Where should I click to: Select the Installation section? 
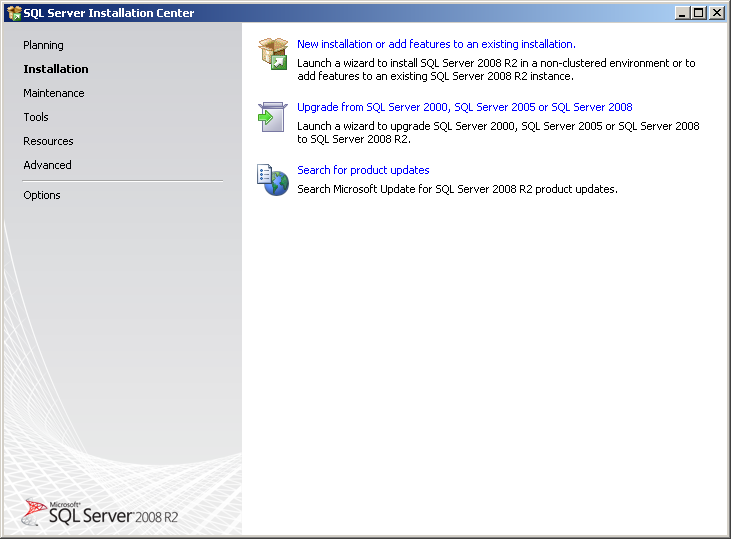56,69
